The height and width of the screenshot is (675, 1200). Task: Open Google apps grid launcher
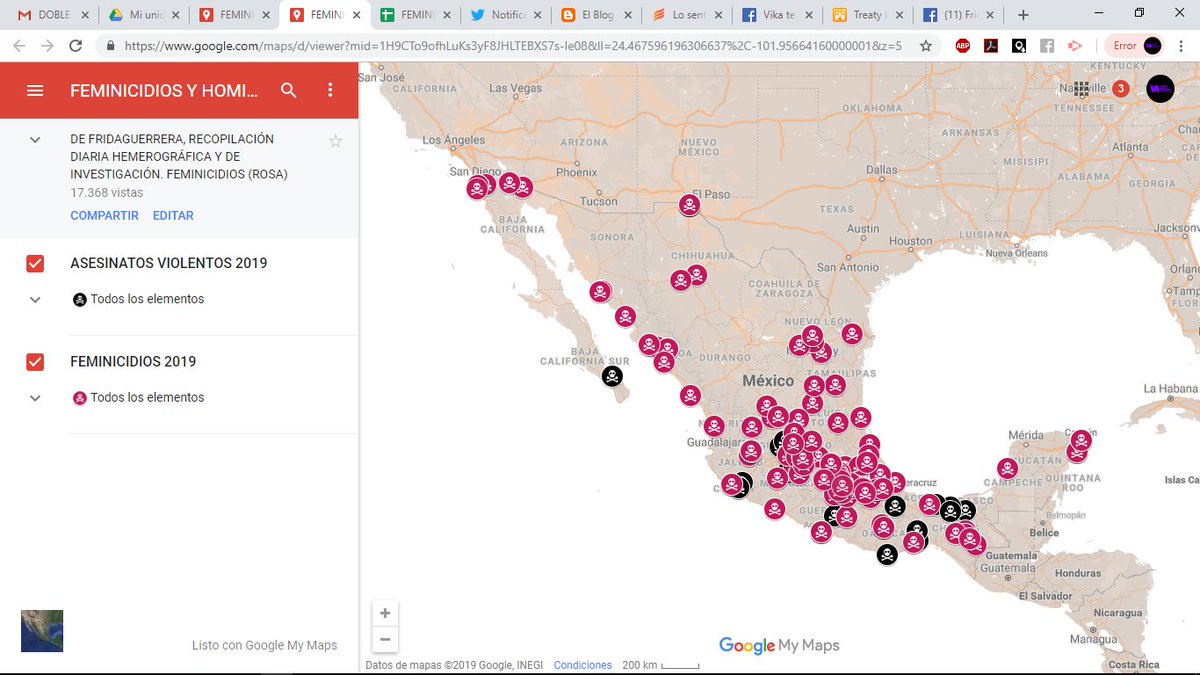tap(1081, 89)
